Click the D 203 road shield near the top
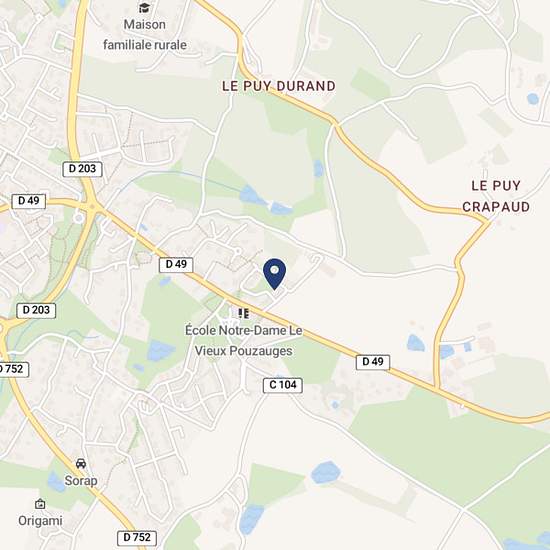The width and height of the screenshot is (550, 550). [82, 169]
